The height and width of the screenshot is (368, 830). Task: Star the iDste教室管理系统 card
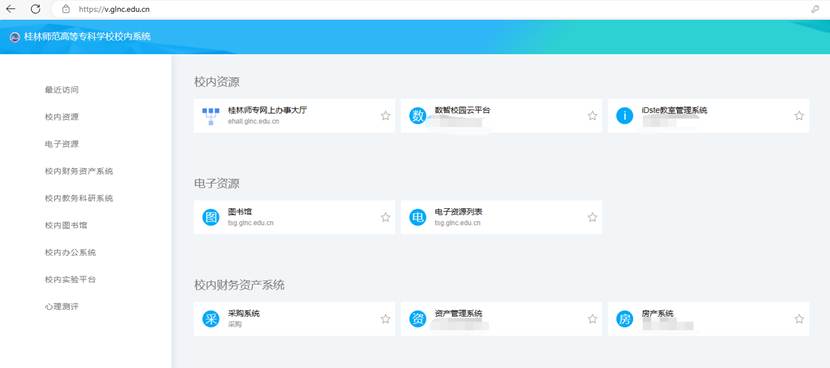(799, 115)
